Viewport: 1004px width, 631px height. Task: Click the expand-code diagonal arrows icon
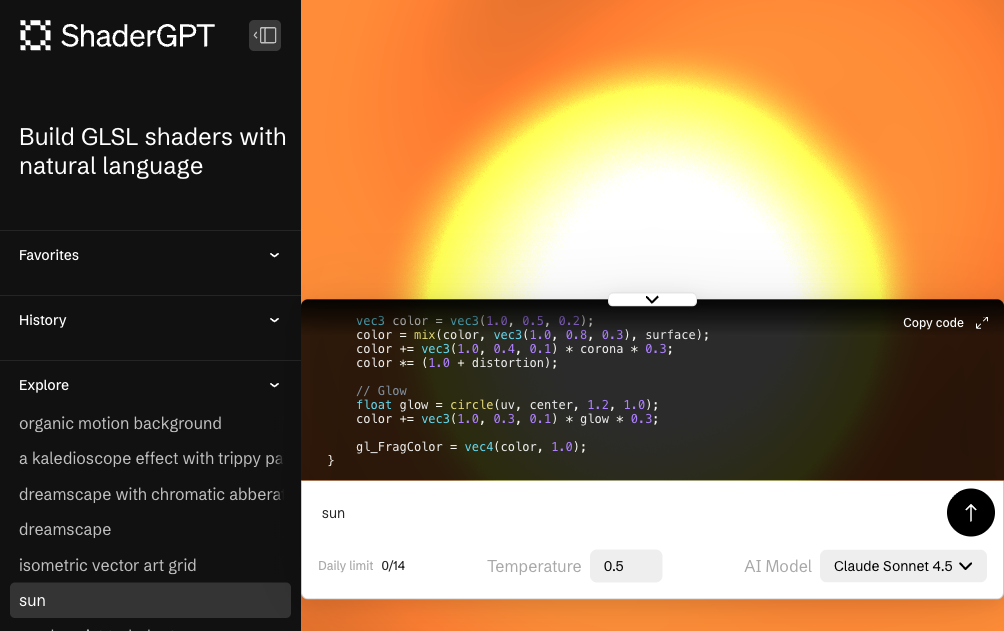(981, 322)
